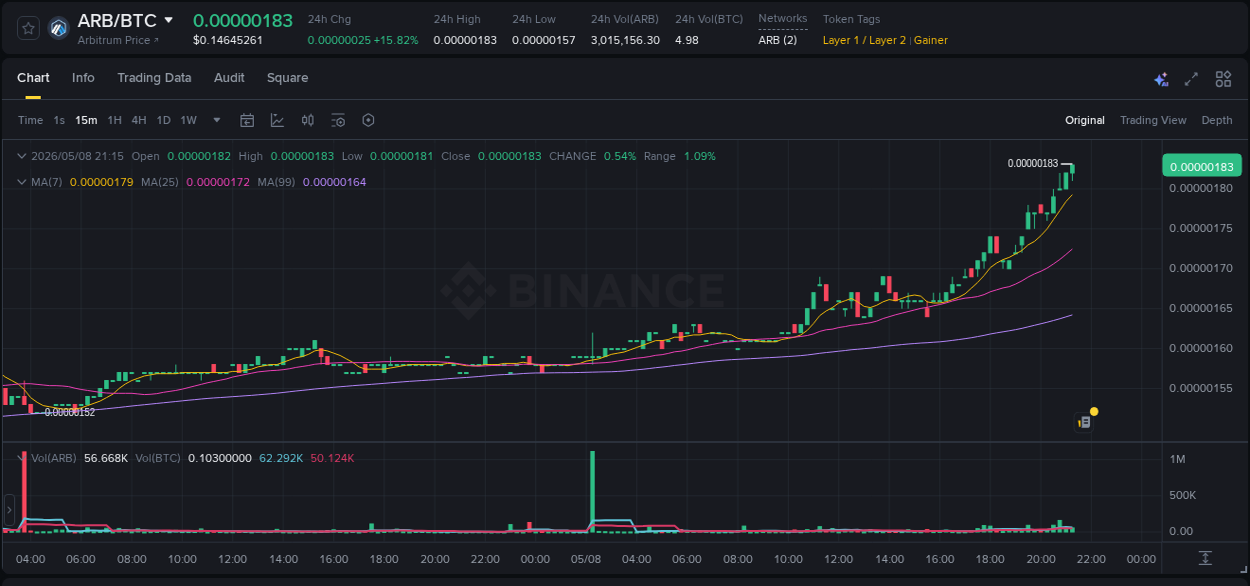Select the 4H interval
Screen dimensions: 1250x586
[138, 120]
